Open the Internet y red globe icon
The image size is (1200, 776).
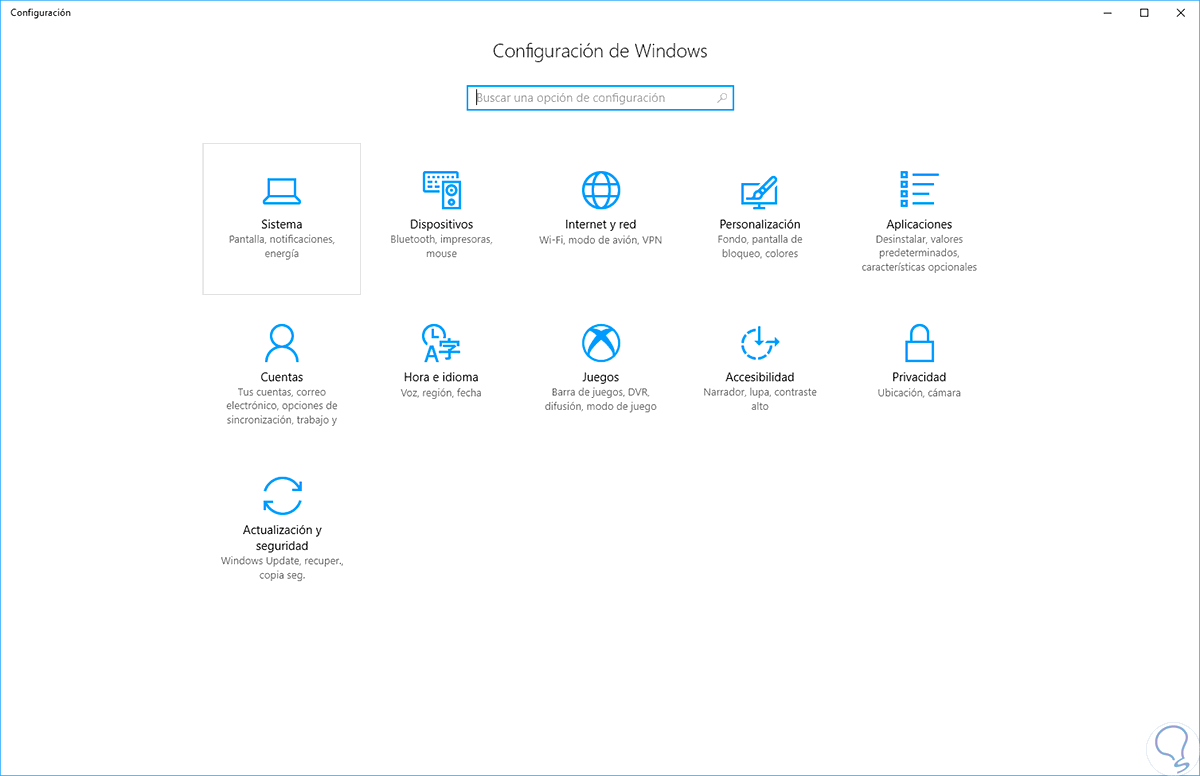click(x=601, y=189)
